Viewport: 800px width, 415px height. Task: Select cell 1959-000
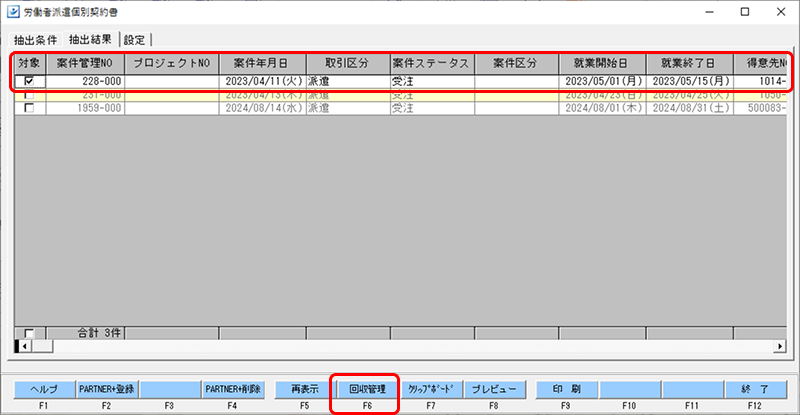[x=85, y=108]
